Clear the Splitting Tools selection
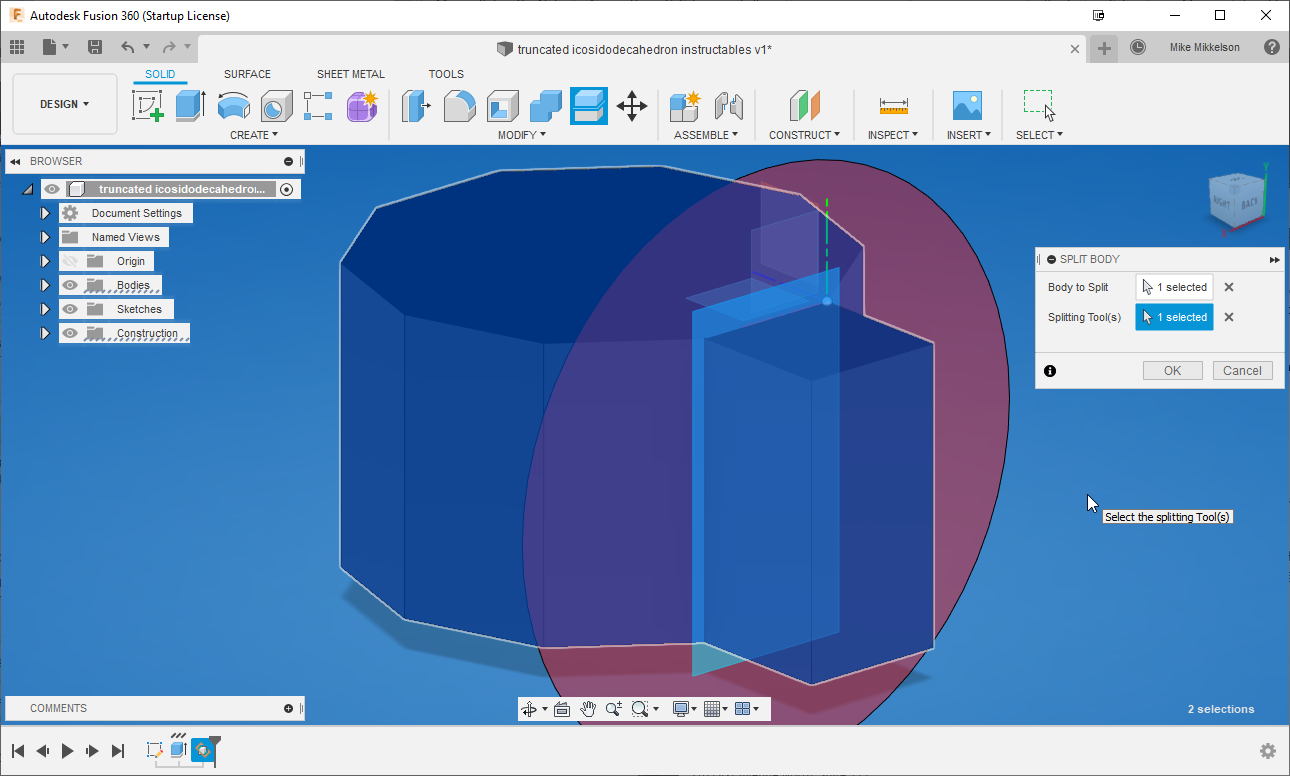The width and height of the screenshot is (1290, 776). [1228, 317]
